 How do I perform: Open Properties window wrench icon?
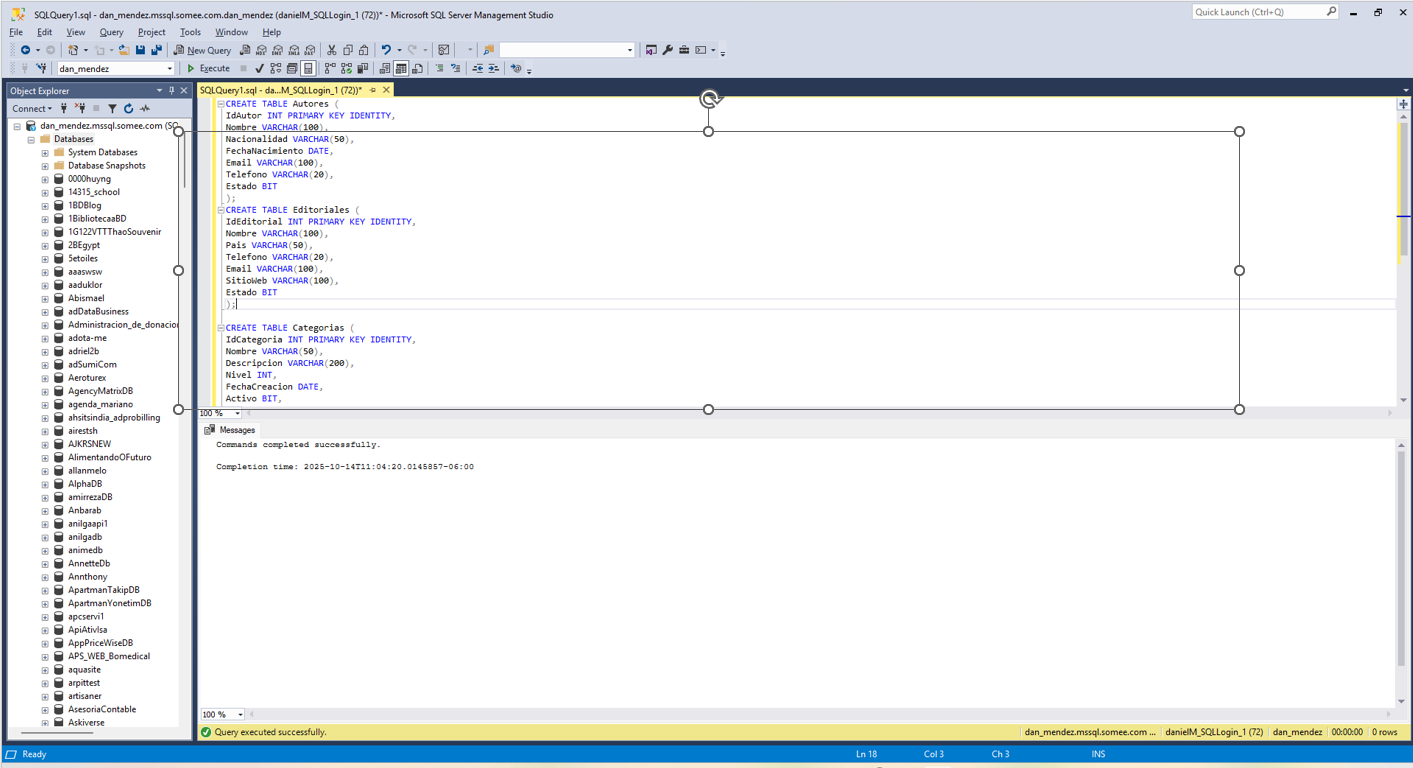(668, 50)
